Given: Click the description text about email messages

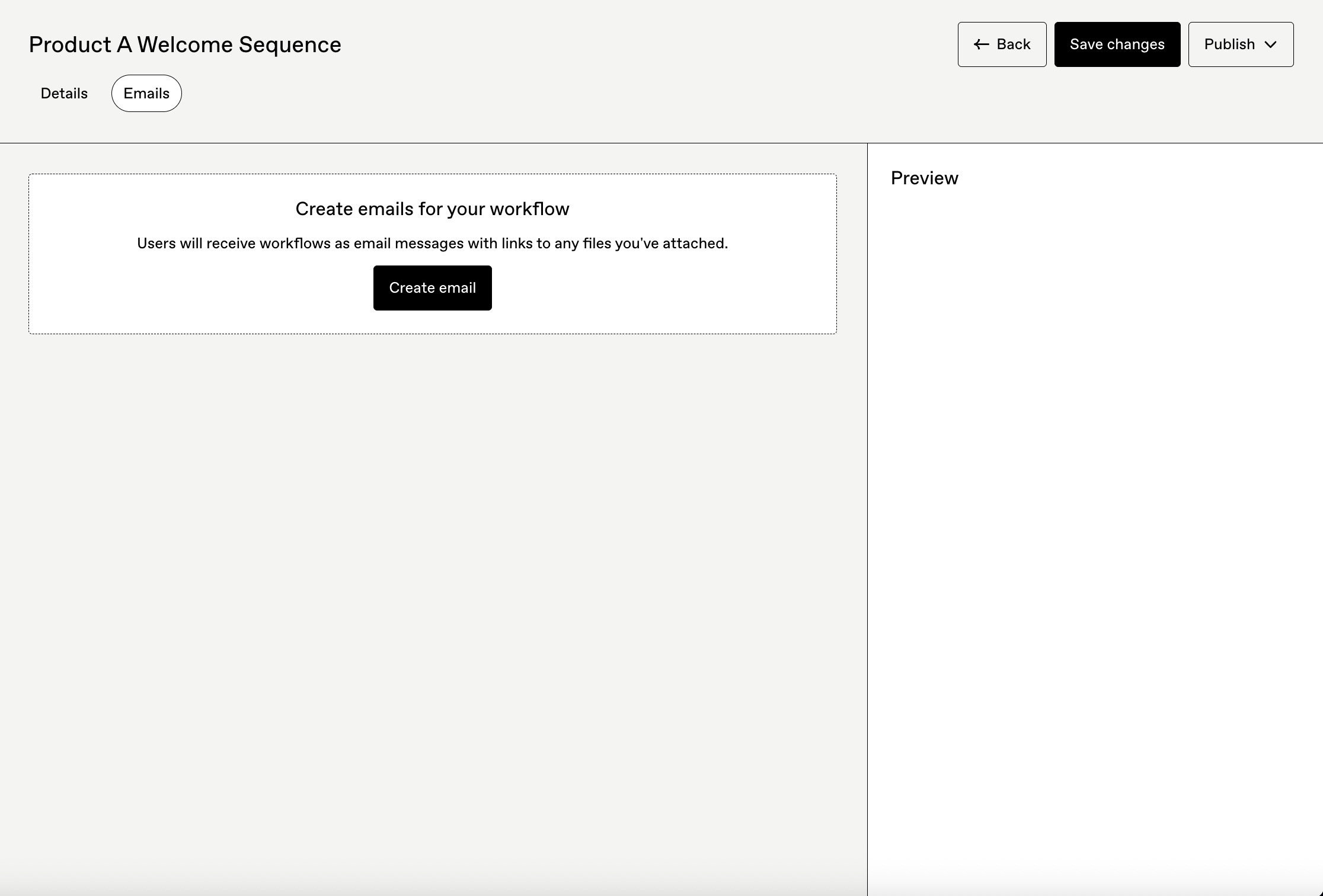Looking at the screenshot, I should coord(432,244).
